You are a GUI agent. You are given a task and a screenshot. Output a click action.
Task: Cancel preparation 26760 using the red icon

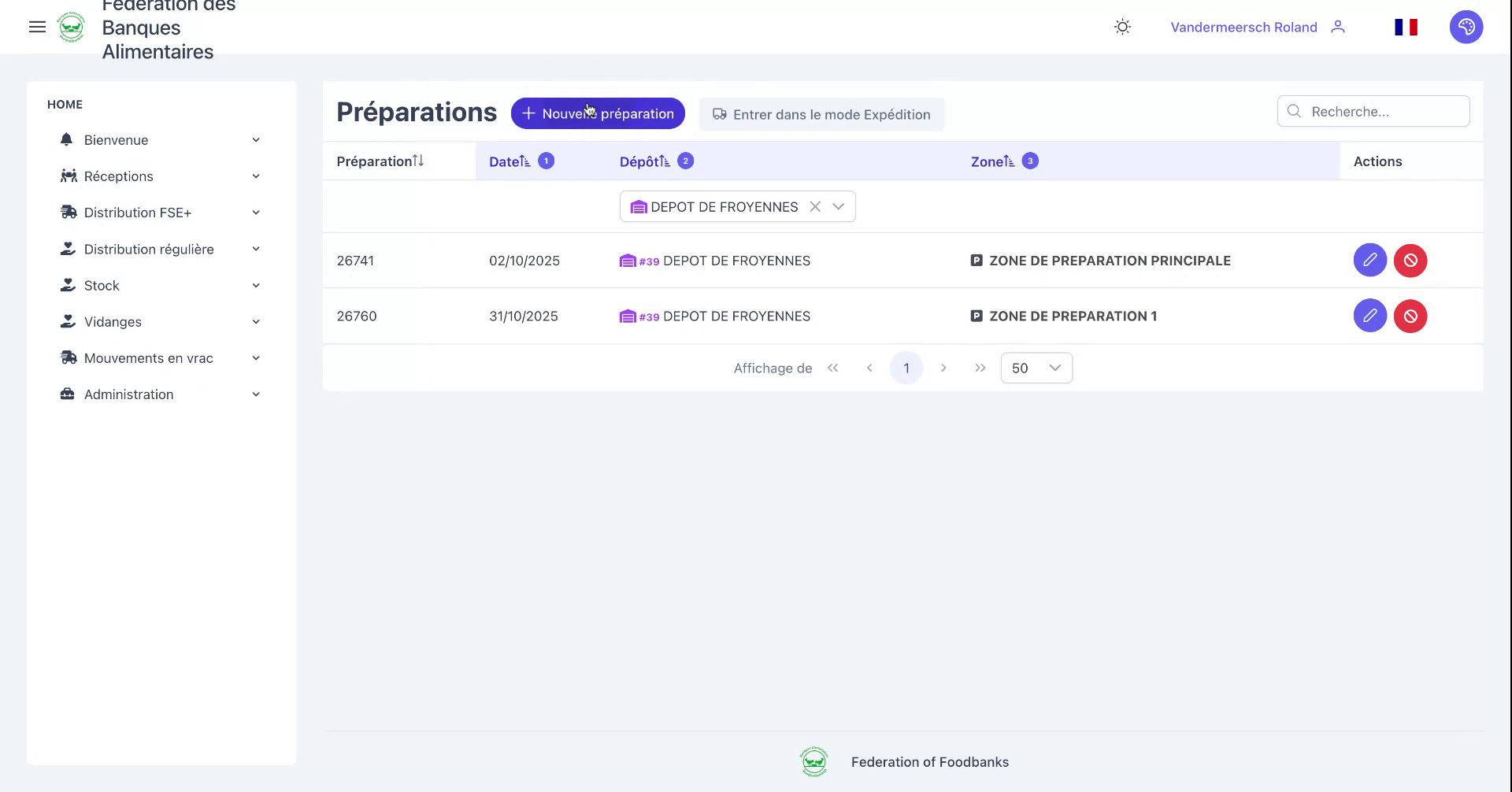point(1410,316)
